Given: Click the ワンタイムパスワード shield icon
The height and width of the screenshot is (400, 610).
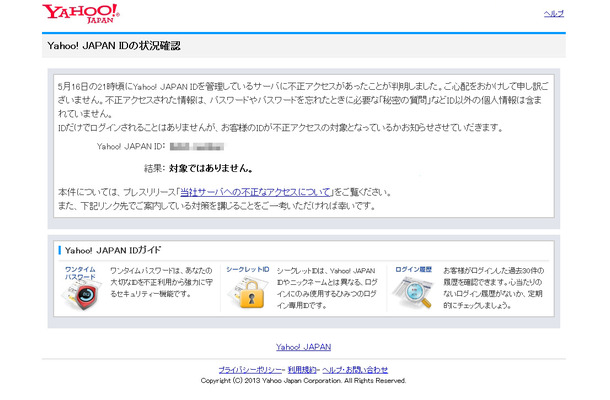Looking at the screenshot, I should (x=81, y=294).
